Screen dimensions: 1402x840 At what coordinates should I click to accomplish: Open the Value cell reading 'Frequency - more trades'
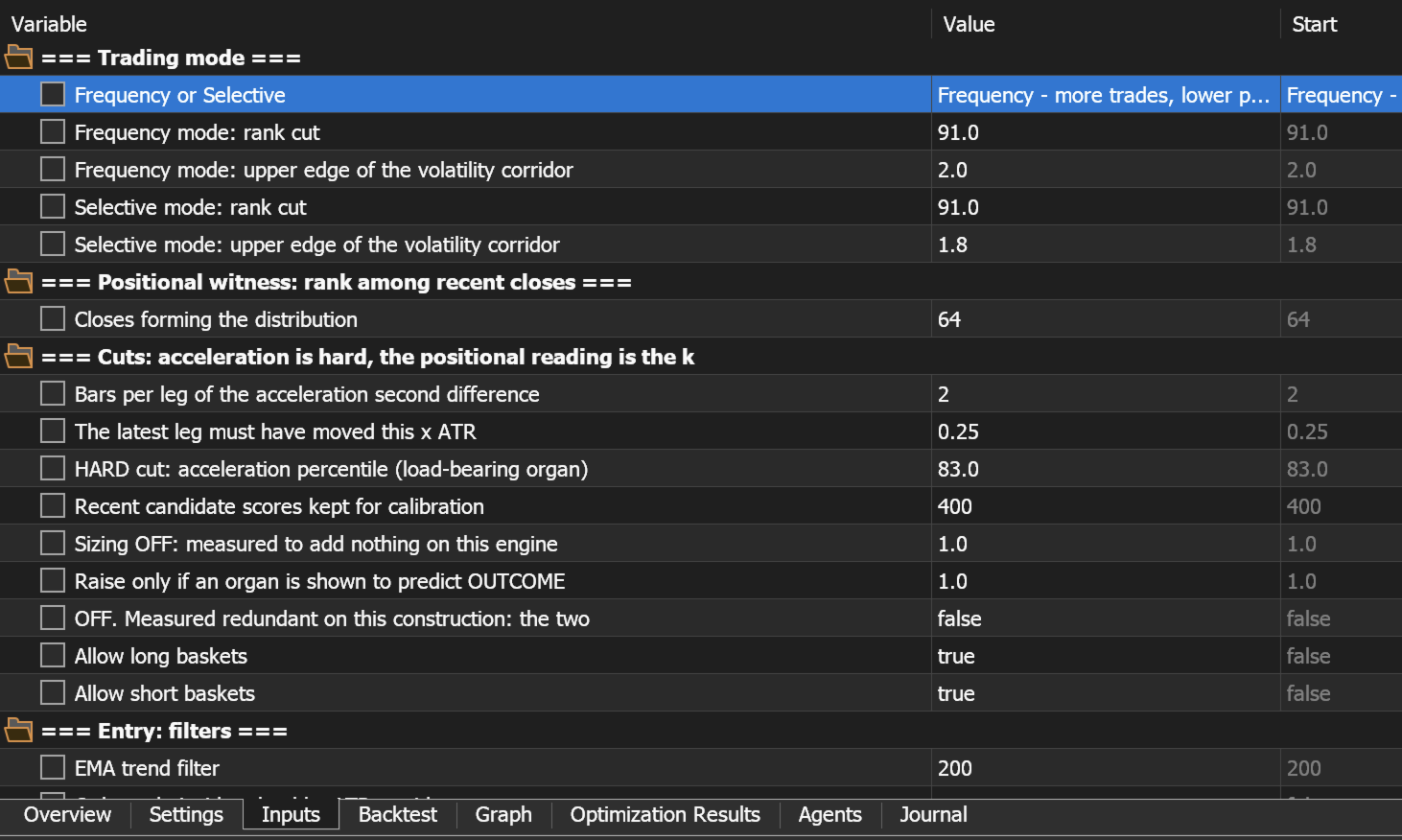point(1106,95)
